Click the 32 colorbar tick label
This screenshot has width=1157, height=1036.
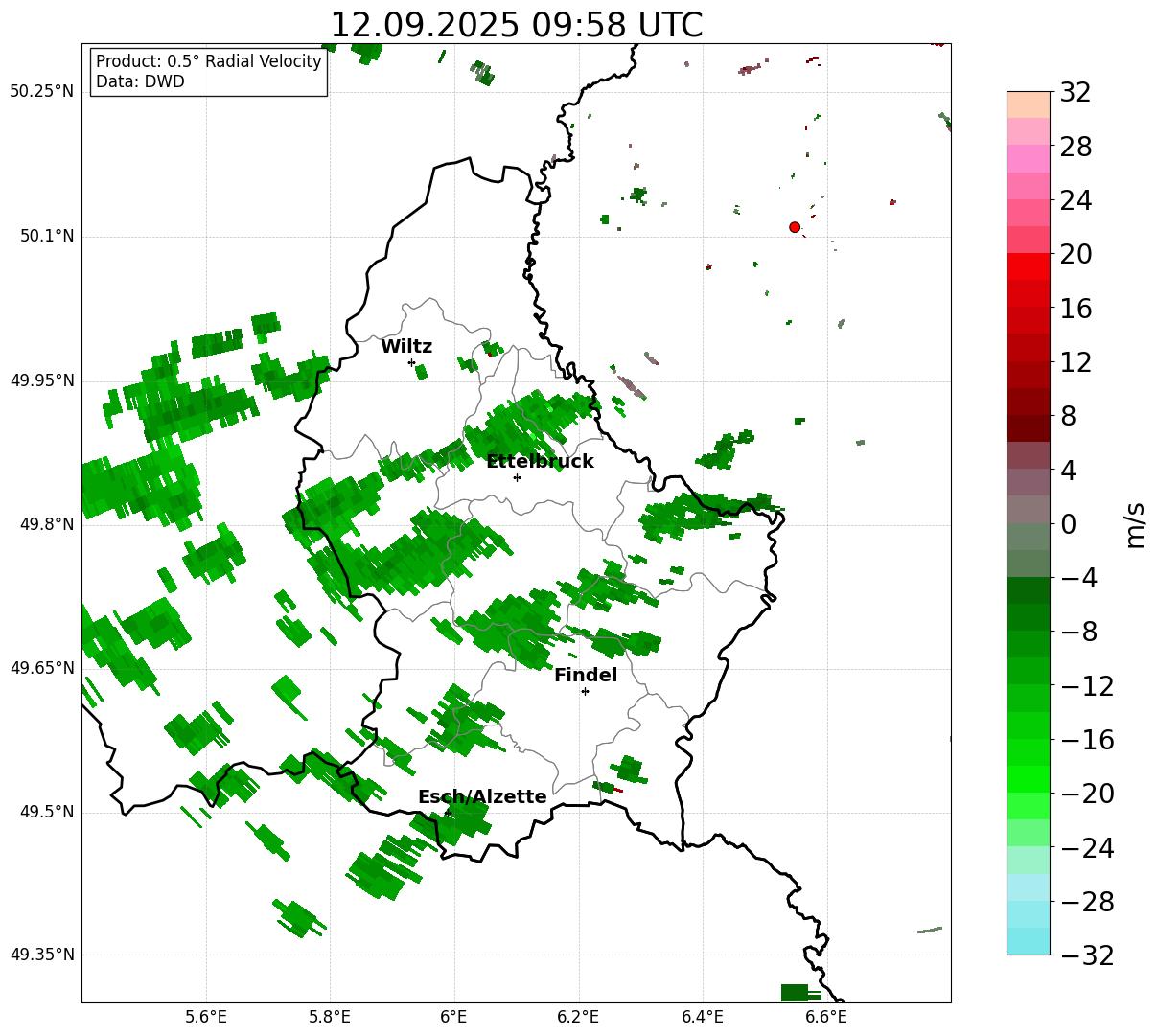pos(1076,93)
